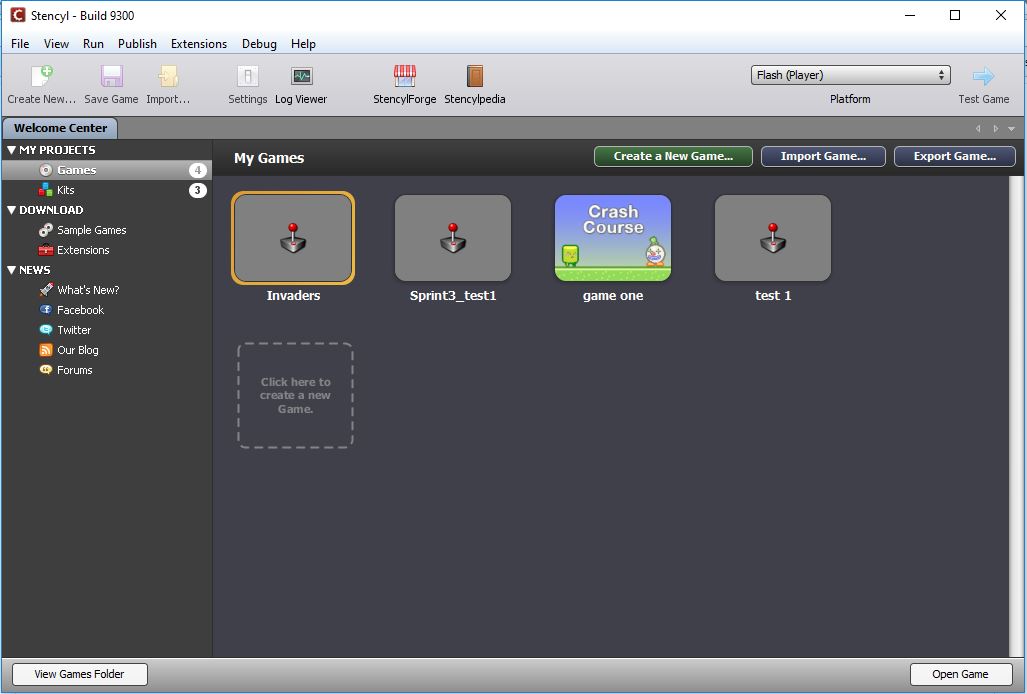The height and width of the screenshot is (694, 1027).
Task: Click the Platform label
Action: click(x=850, y=99)
